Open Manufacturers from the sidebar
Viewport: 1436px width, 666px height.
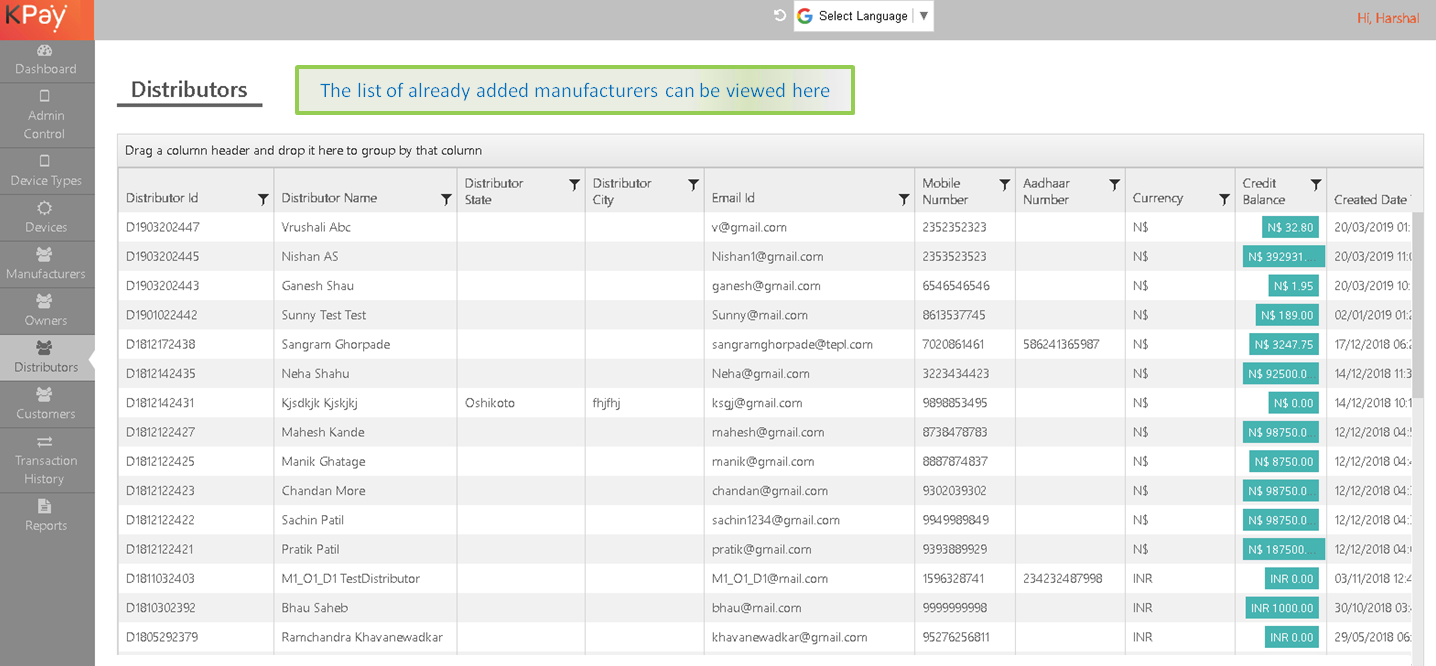coord(45,264)
